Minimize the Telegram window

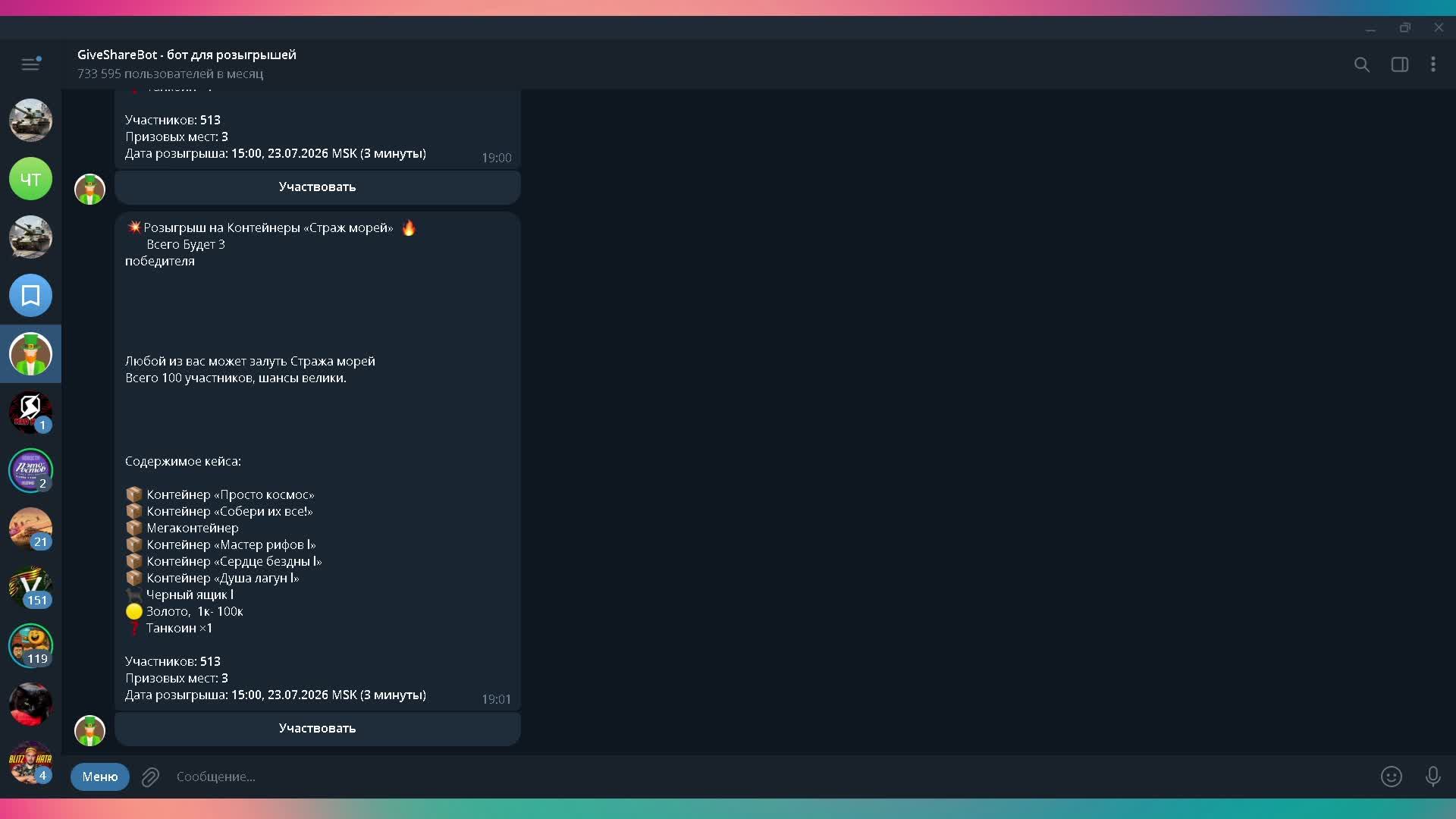tap(1370, 28)
